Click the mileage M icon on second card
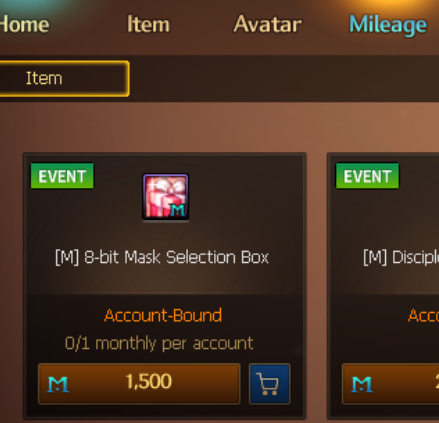Viewport: 439px width, 423px height. (362, 384)
